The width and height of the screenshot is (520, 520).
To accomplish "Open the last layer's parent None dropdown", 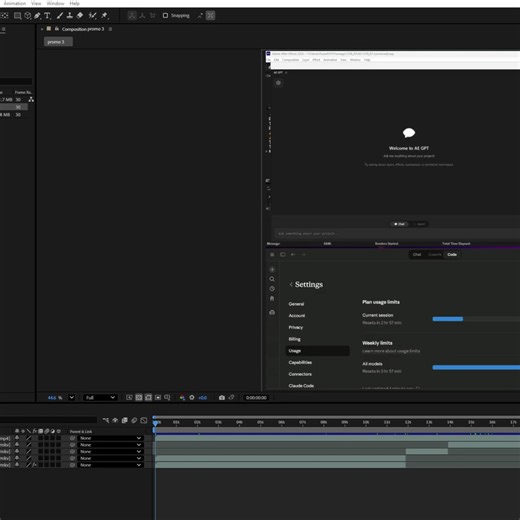I will click(110, 465).
